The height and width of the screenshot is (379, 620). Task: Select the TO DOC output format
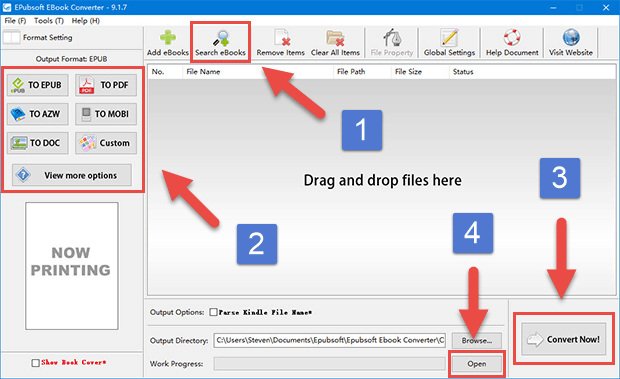38,143
